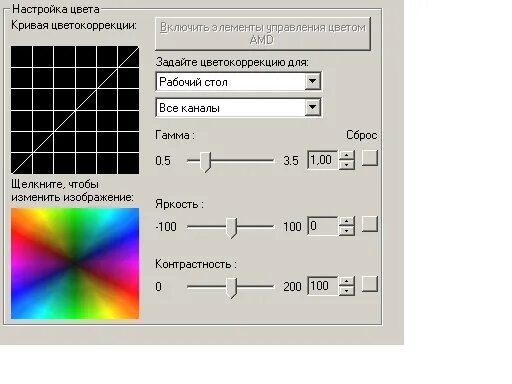
Task: Click the rainbow preview image to change it
Action: click(x=75, y=263)
